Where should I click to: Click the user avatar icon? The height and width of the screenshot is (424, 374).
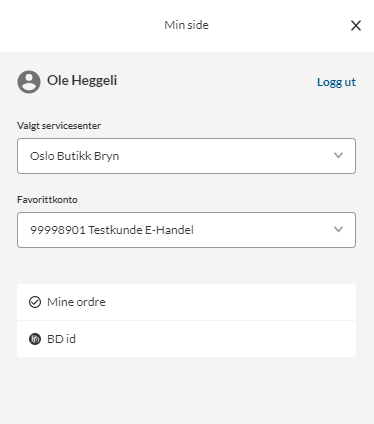pos(29,82)
